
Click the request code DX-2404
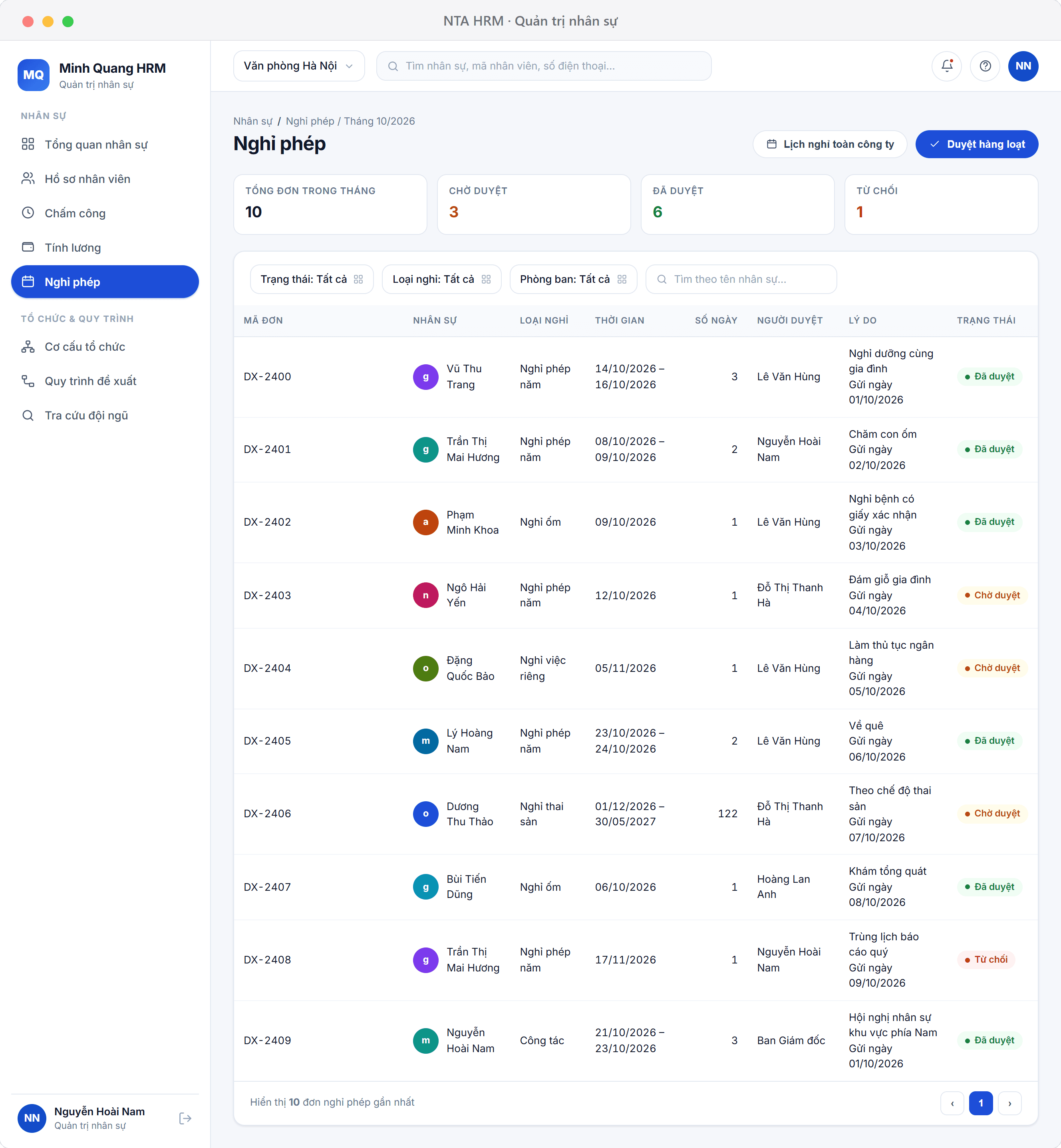click(268, 668)
